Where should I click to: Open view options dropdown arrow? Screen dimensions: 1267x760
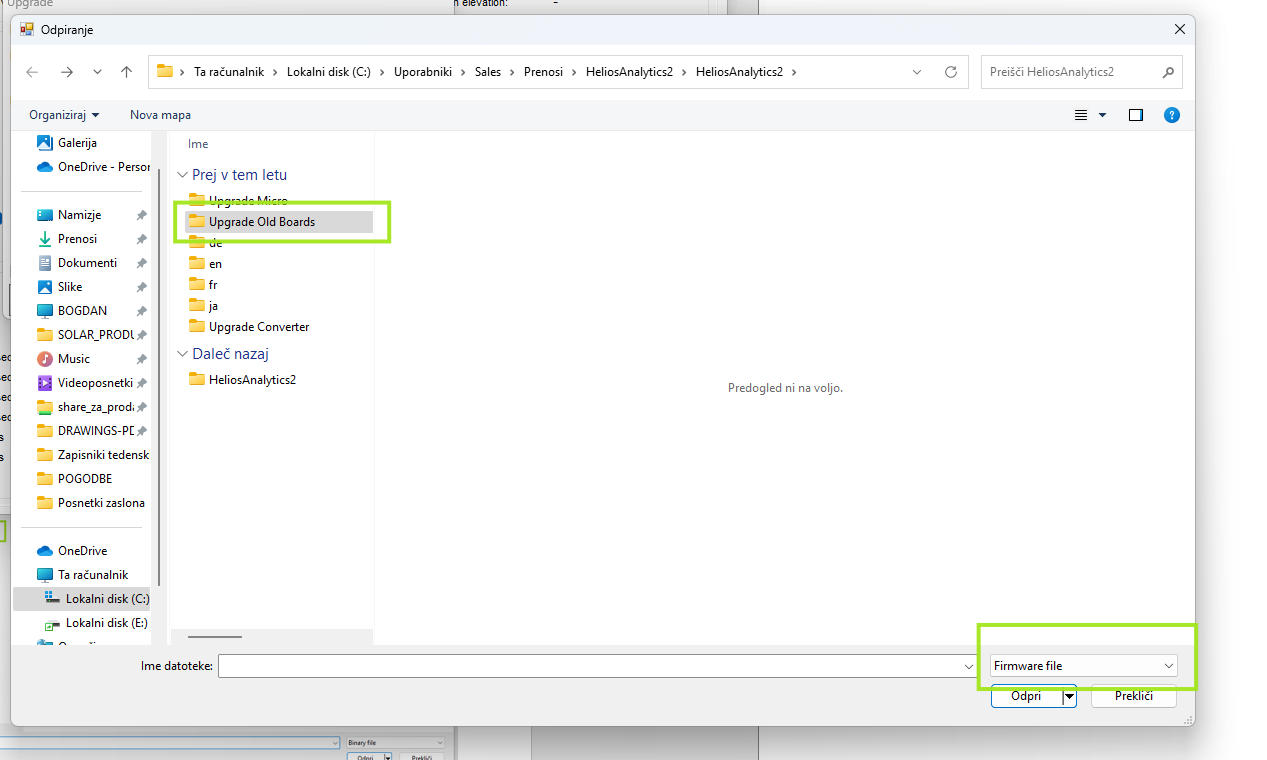[1103, 115]
